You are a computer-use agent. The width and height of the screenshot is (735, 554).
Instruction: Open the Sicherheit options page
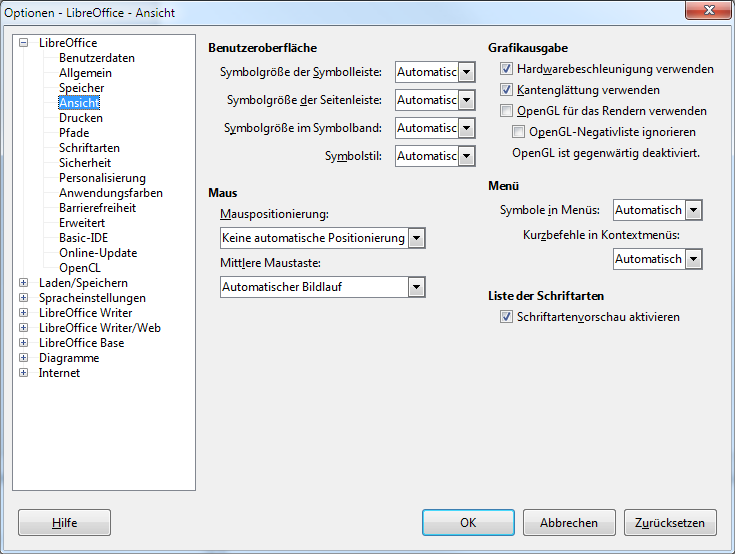point(85,163)
